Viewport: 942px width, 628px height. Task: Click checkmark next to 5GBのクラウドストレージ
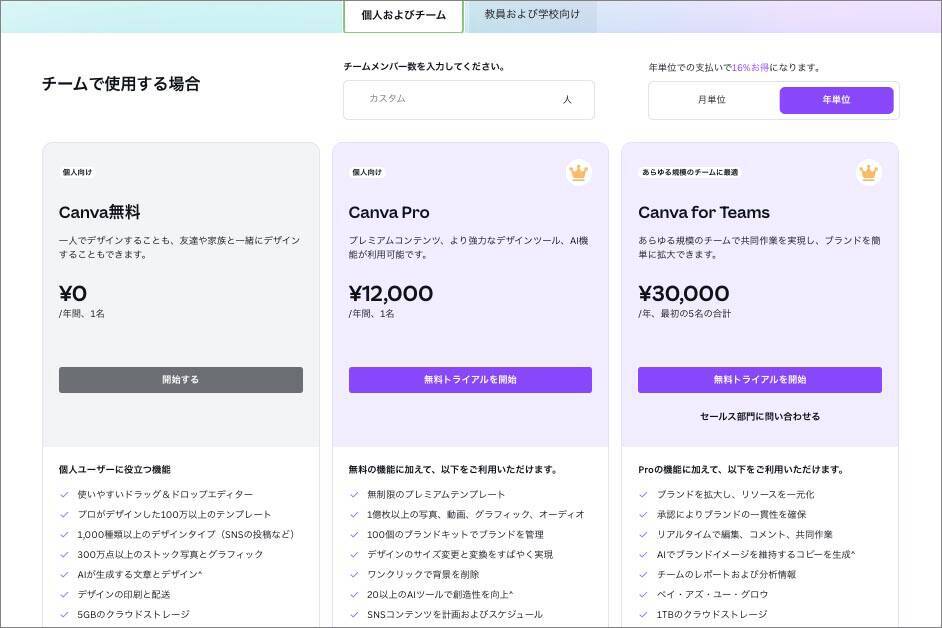point(65,614)
